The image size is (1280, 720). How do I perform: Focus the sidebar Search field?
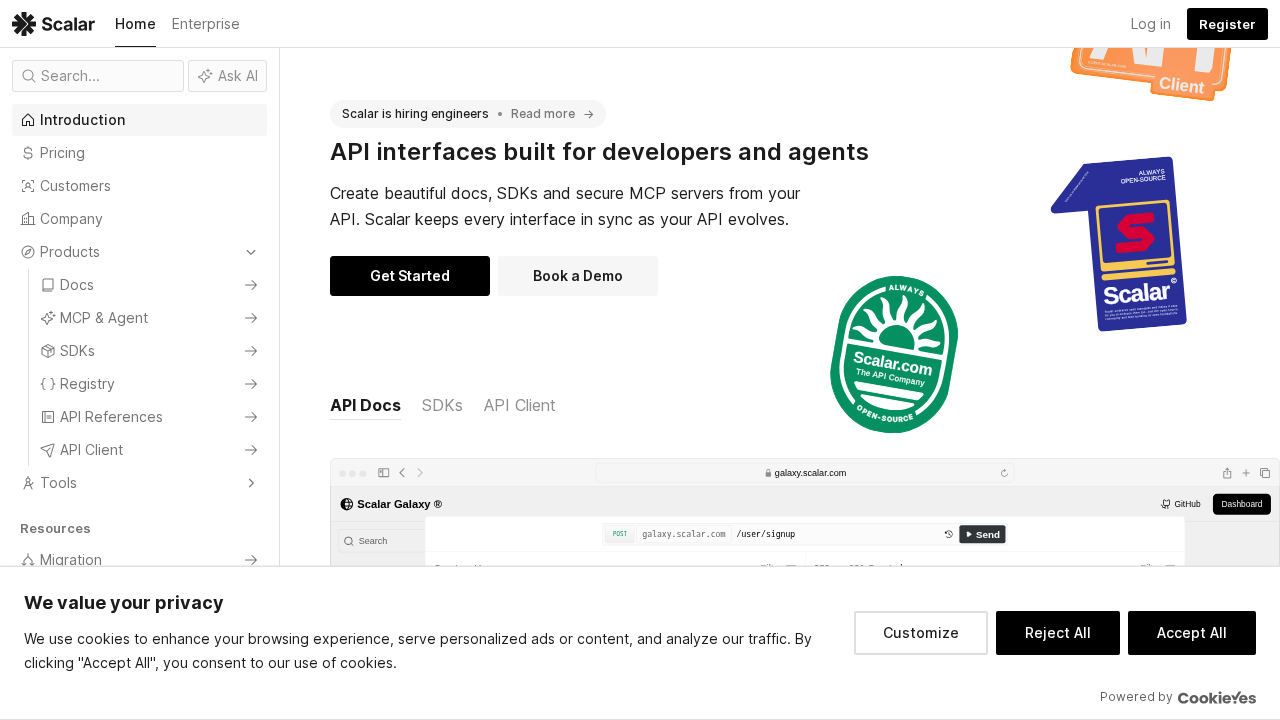pos(98,76)
